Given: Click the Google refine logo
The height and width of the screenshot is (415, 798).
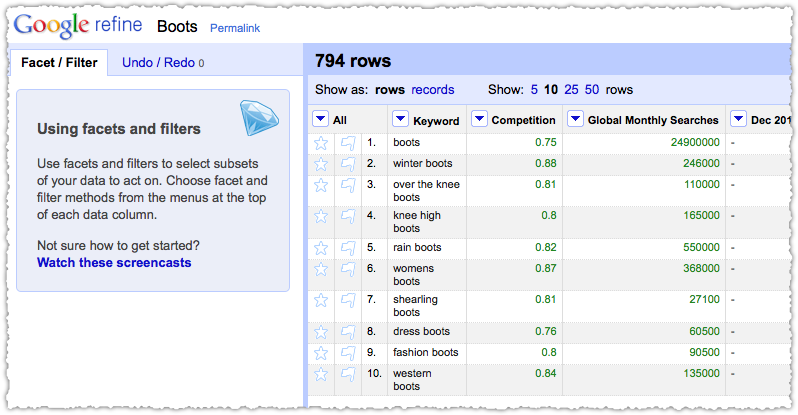Looking at the screenshot, I should (x=78, y=25).
